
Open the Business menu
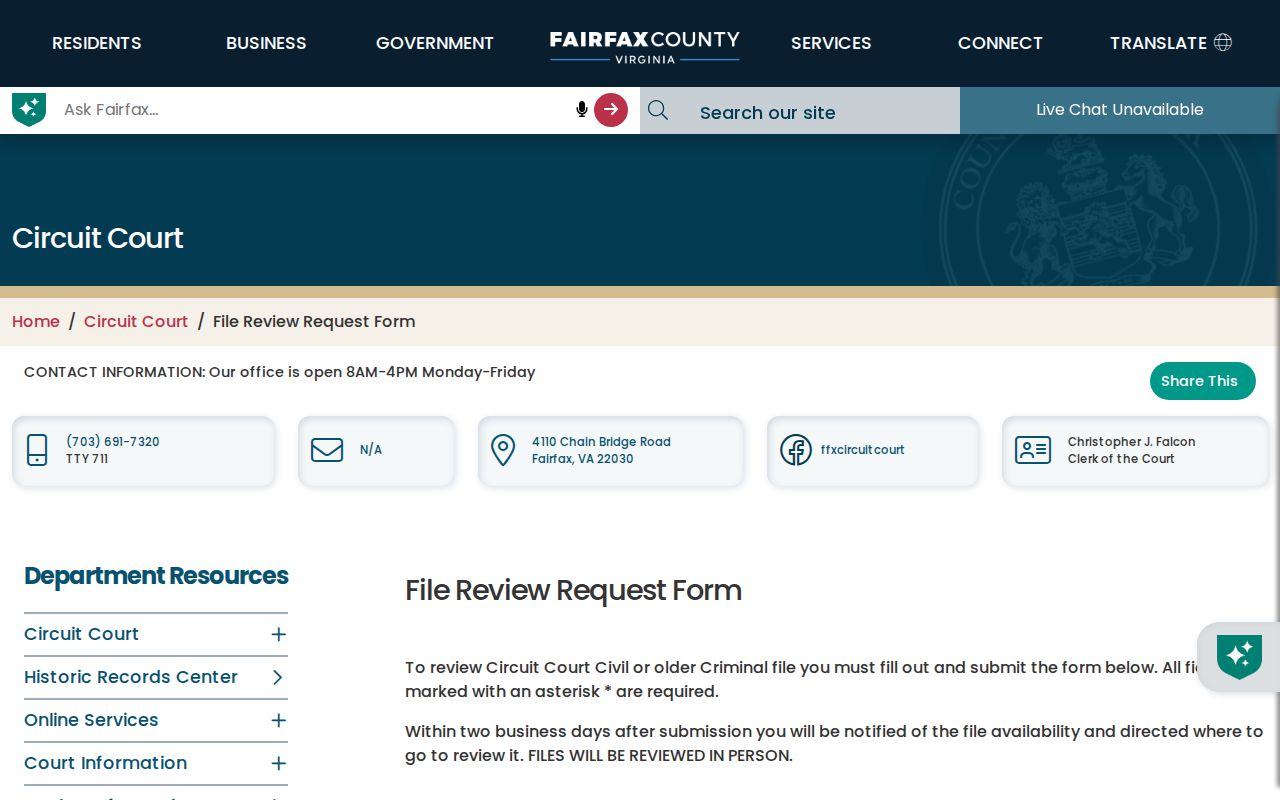coord(266,43)
